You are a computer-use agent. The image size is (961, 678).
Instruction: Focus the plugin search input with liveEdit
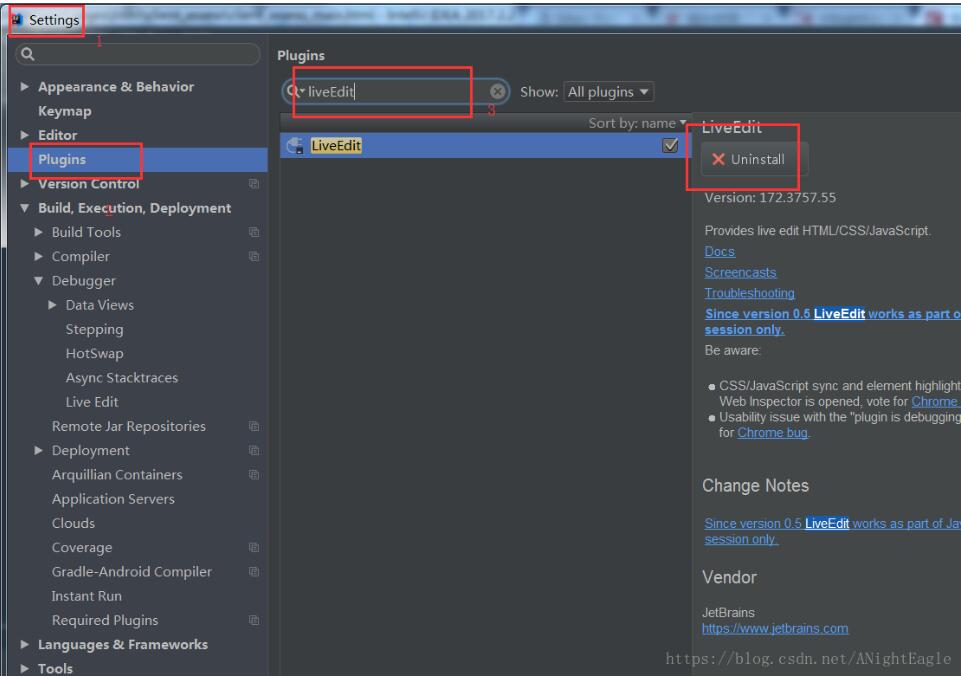pos(395,92)
